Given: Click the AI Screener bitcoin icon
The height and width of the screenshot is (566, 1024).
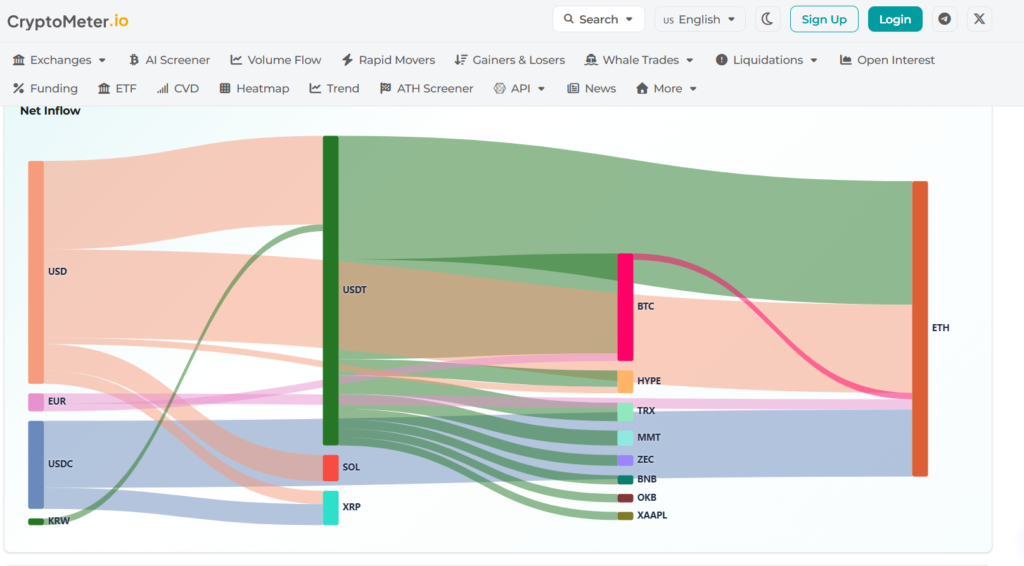Looking at the screenshot, I should [x=134, y=60].
